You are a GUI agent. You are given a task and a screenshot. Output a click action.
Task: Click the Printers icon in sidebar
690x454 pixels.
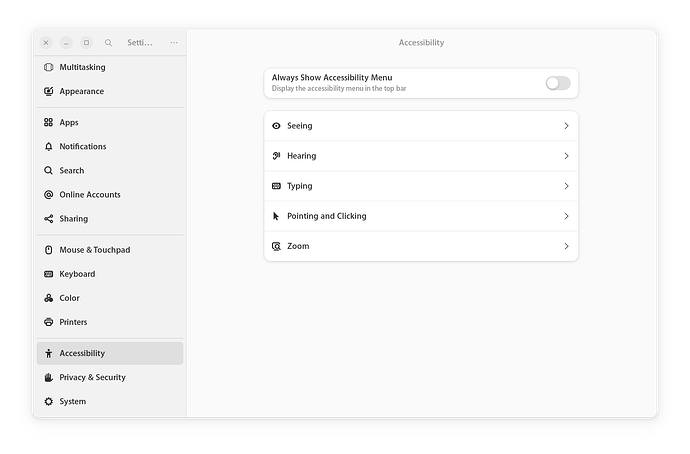49,322
